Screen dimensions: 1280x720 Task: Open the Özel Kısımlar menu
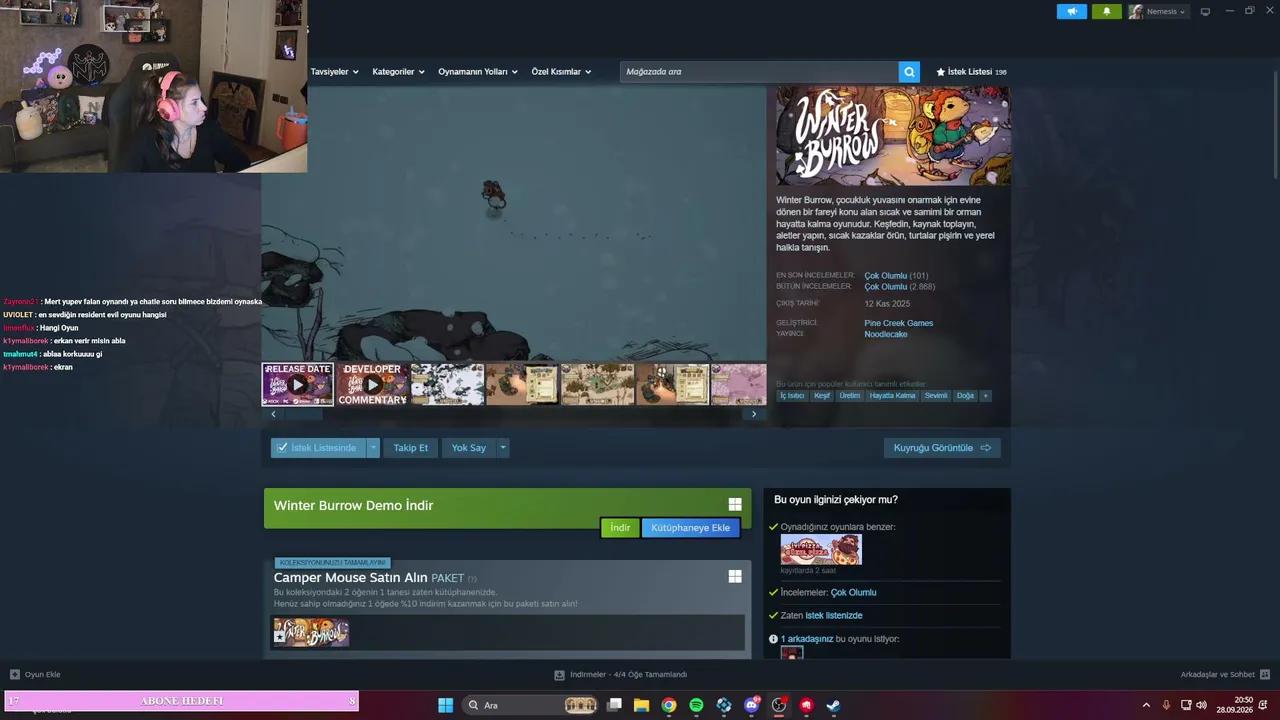point(561,72)
